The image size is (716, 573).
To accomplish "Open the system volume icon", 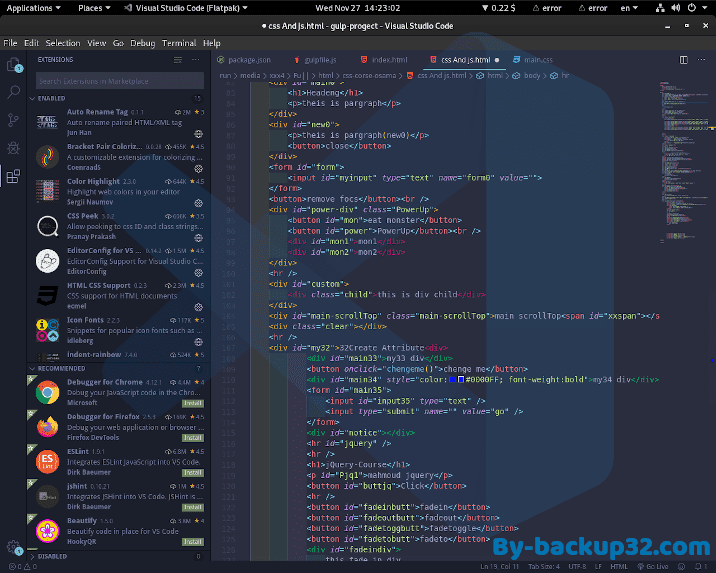I will coord(676,8).
